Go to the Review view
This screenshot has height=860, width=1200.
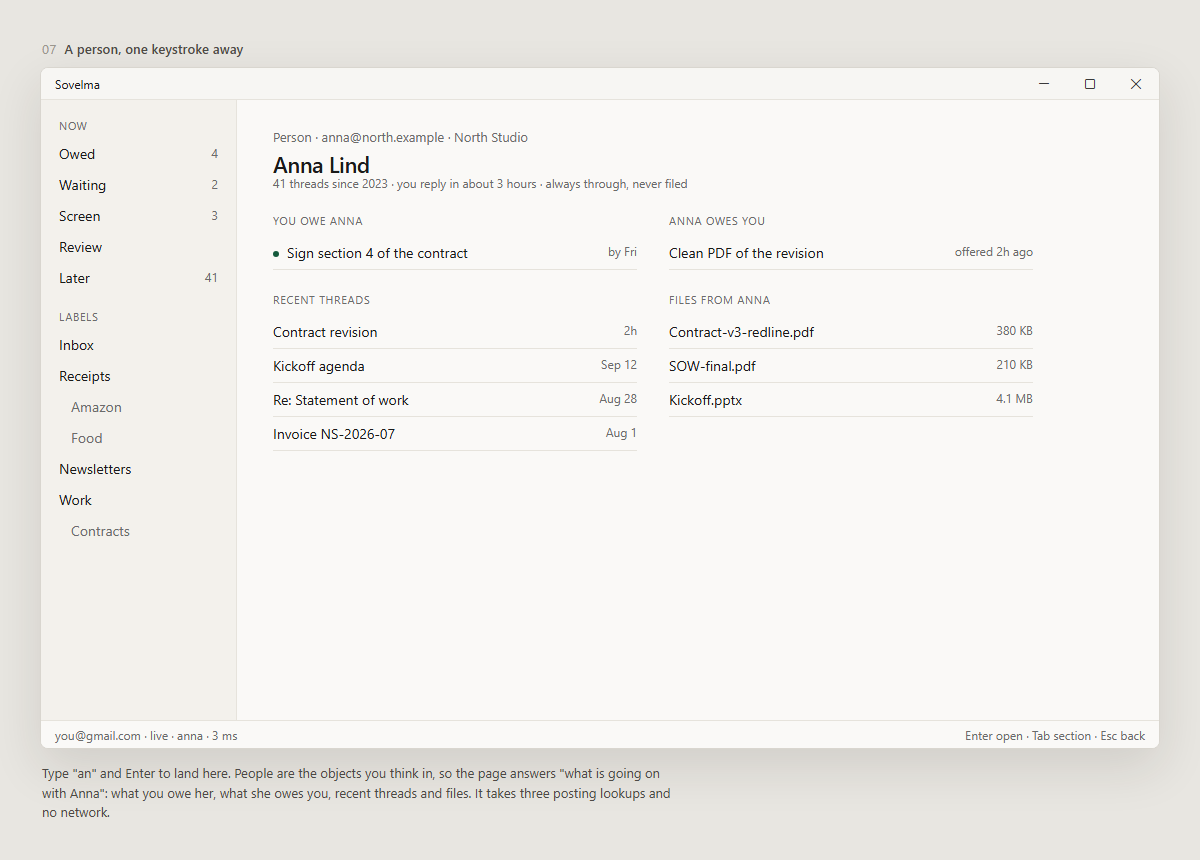(138, 247)
